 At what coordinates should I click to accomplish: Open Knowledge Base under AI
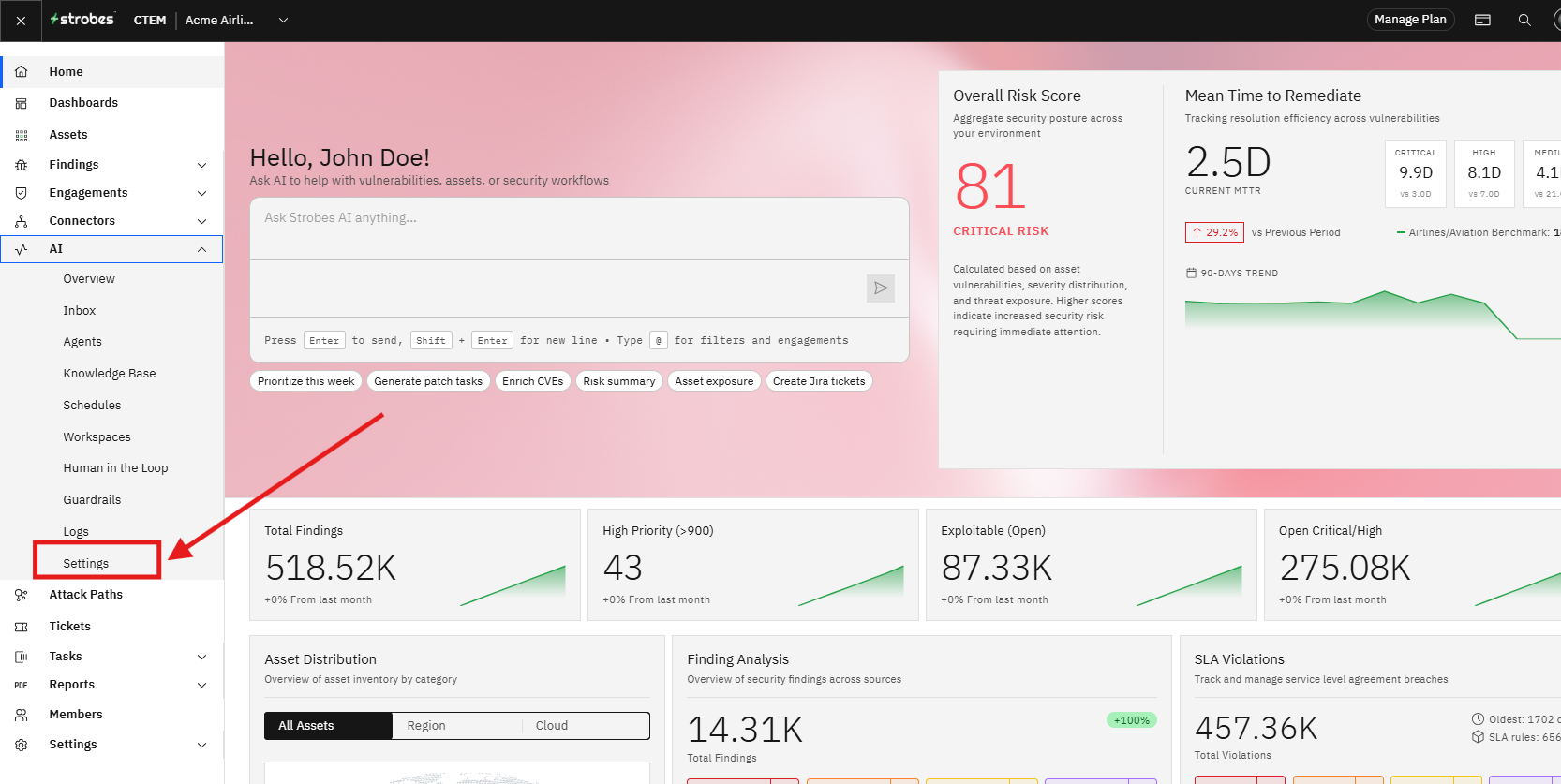[x=110, y=374]
